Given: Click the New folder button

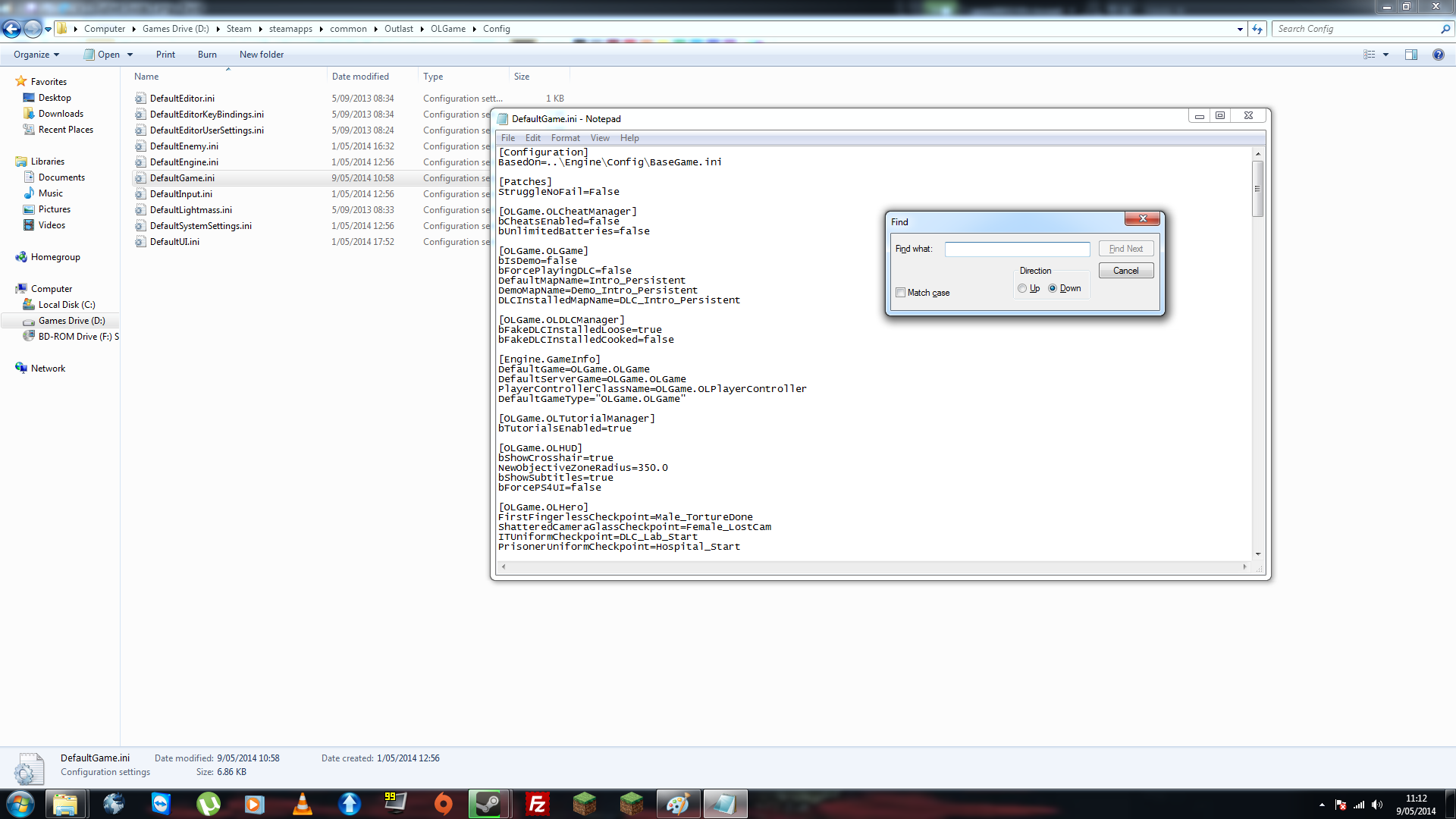Looking at the screenshot, I should click(261, 55).
